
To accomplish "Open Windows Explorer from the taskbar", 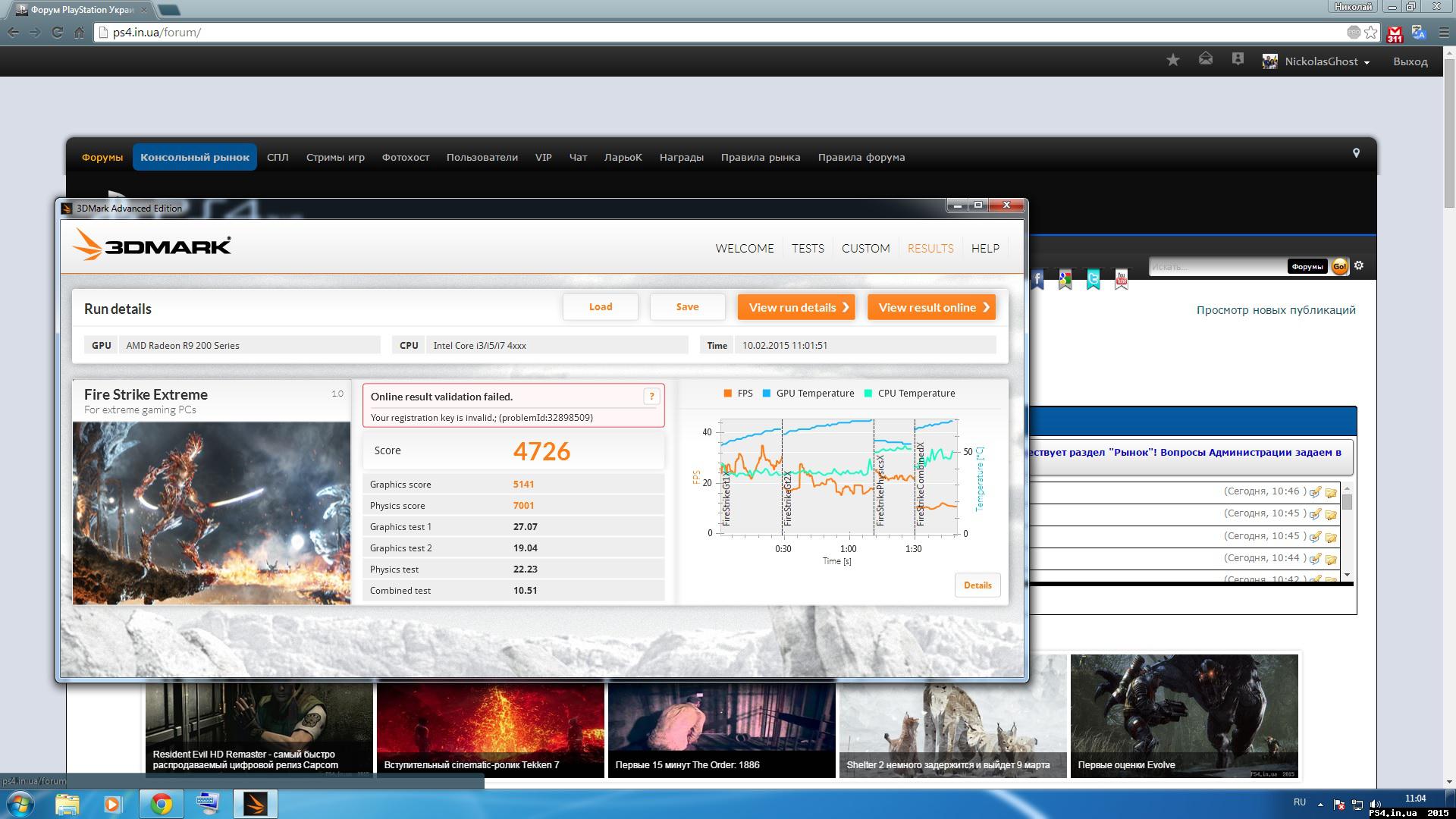I will tap(67, 804).
